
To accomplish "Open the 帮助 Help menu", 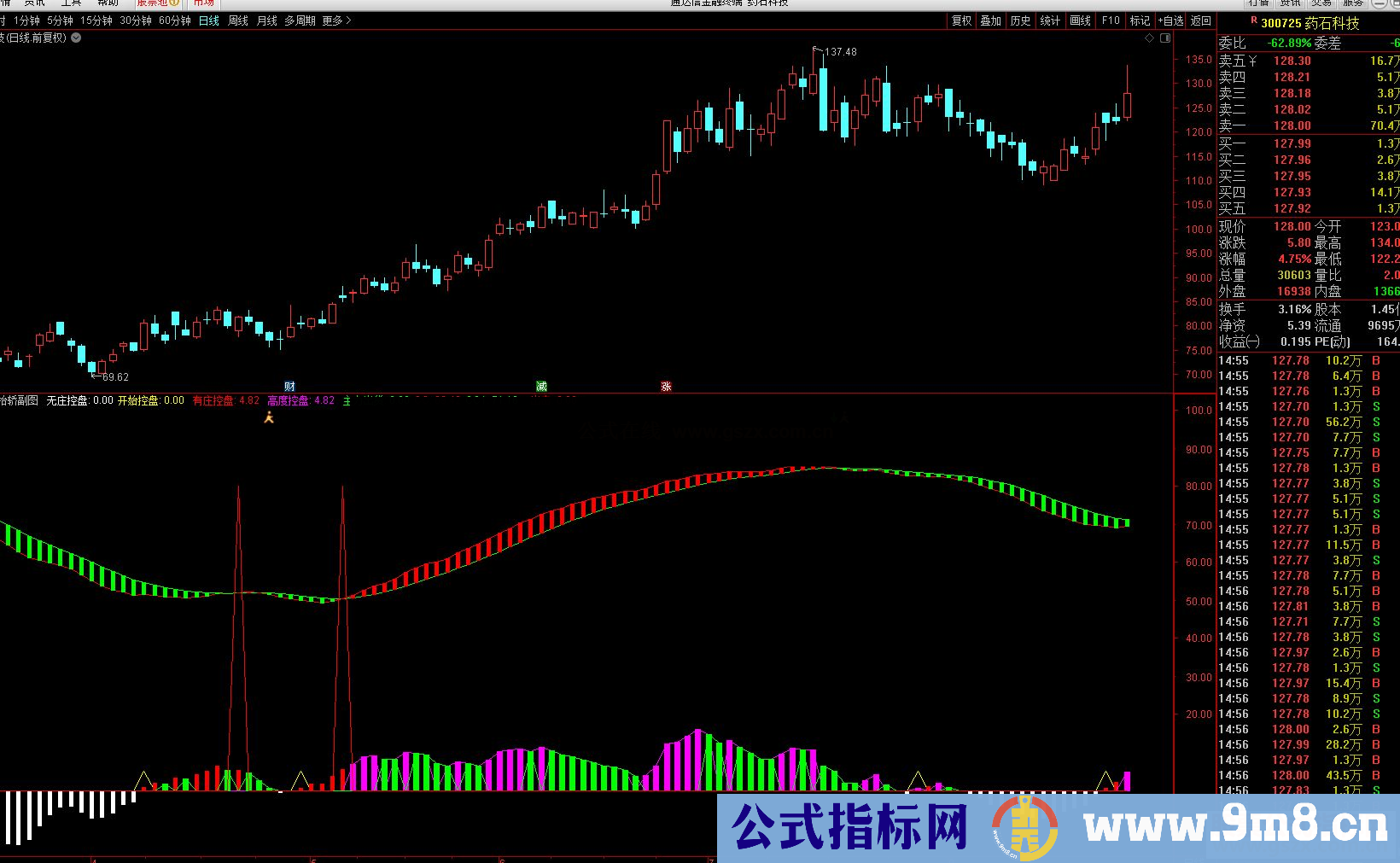I will point(107,3).
